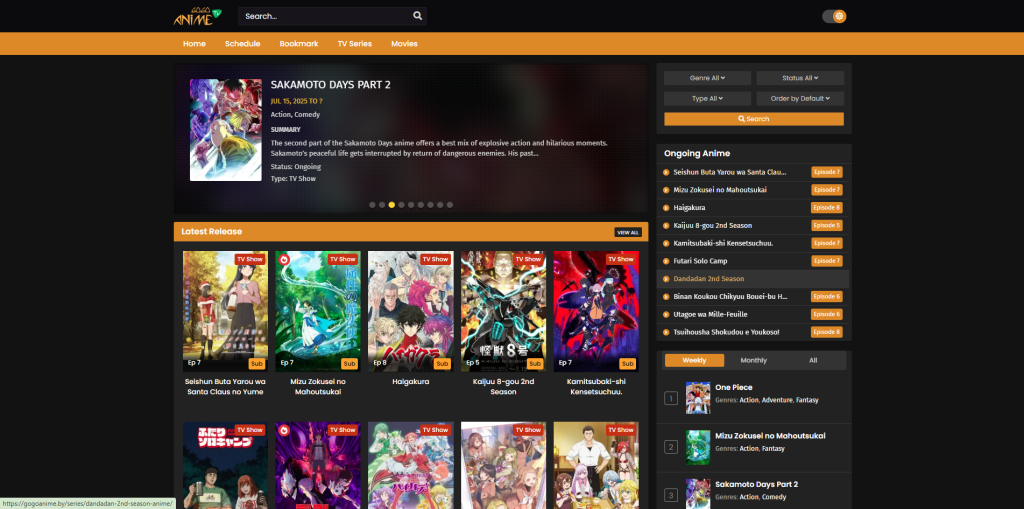This screenshot has height=509, width=1024.
Task: Open Kaijuu 8-gou 2nd Season in ongoing list
Action: (x=712, y=225)
